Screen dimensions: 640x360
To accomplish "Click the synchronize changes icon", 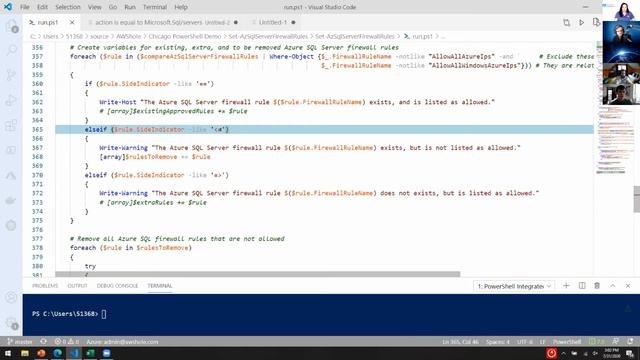I will pyautogui.click(x=43, y=342).
